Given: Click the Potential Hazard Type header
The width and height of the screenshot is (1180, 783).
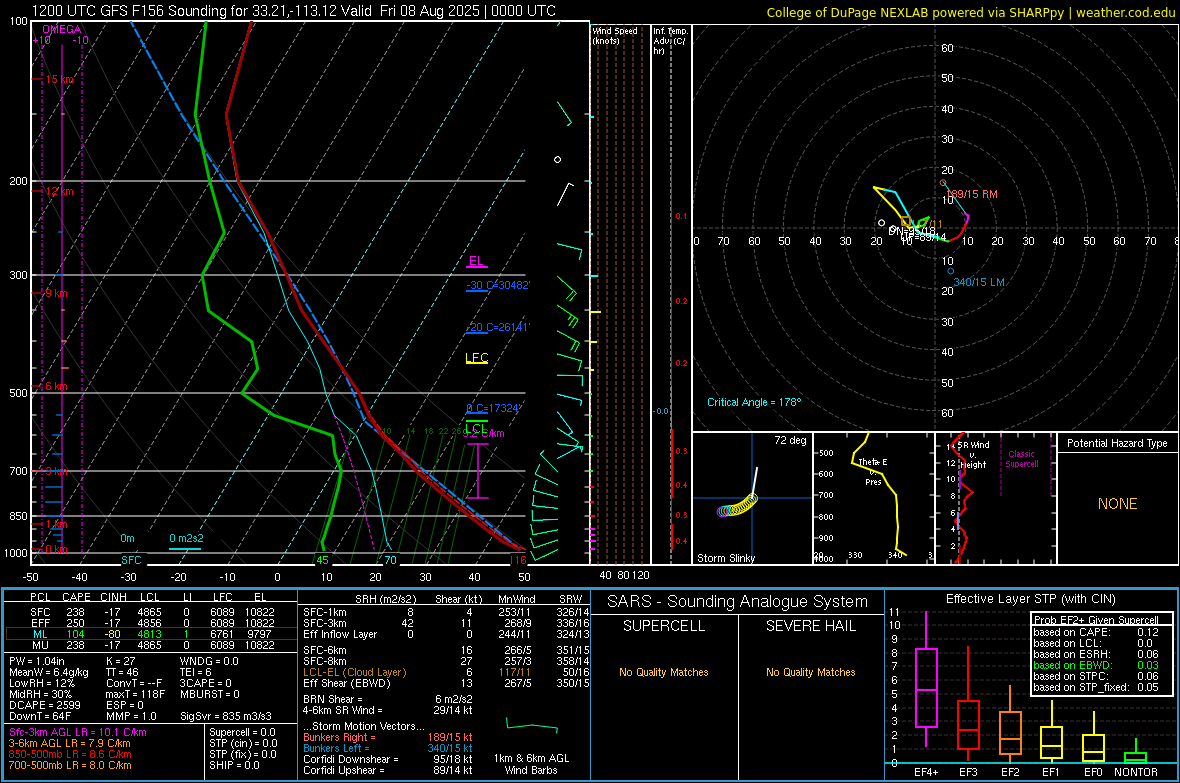Looking at the screenshot, I should (1117, 443).
